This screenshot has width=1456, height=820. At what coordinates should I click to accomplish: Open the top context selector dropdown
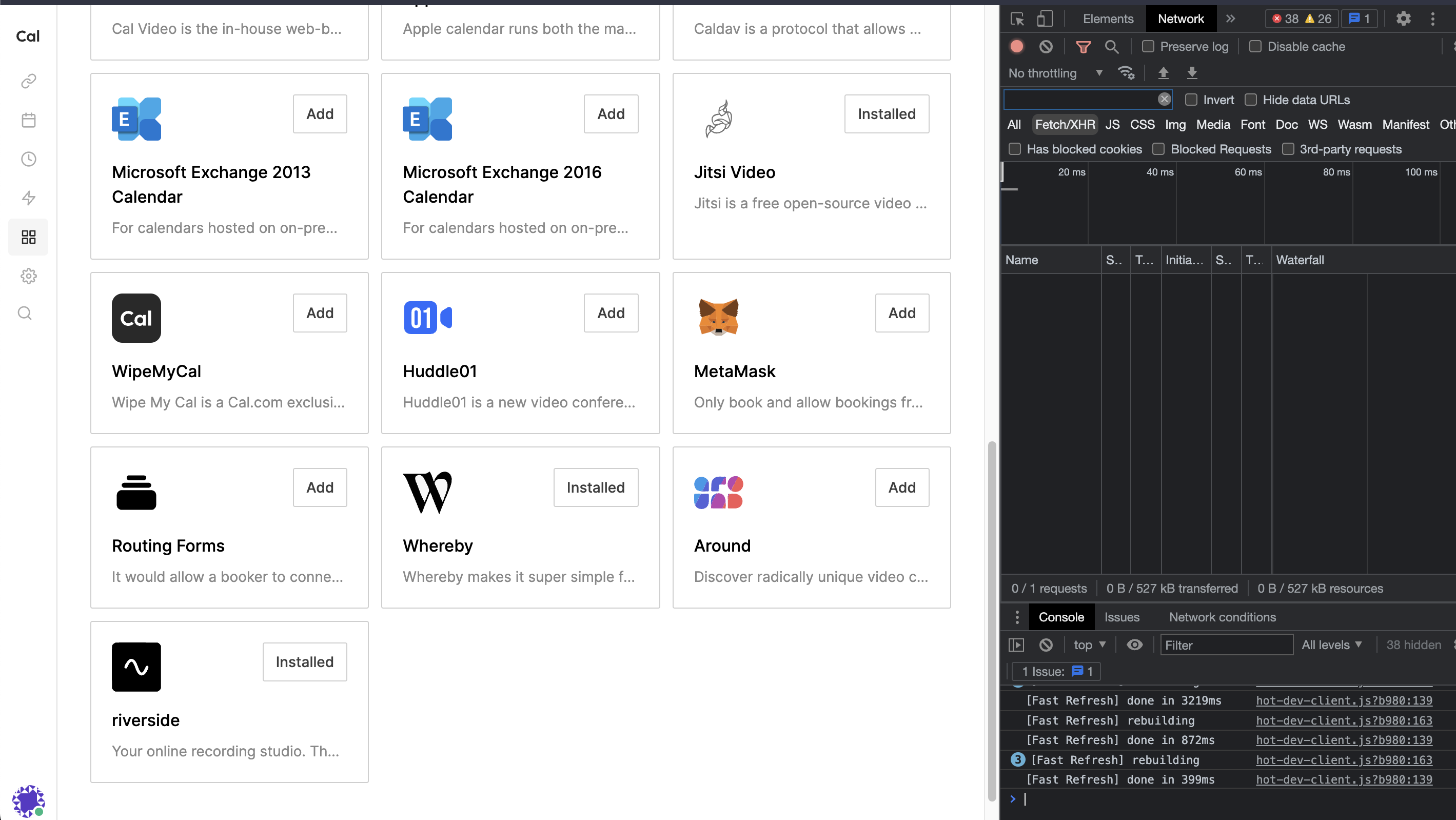coord(1089,645)
